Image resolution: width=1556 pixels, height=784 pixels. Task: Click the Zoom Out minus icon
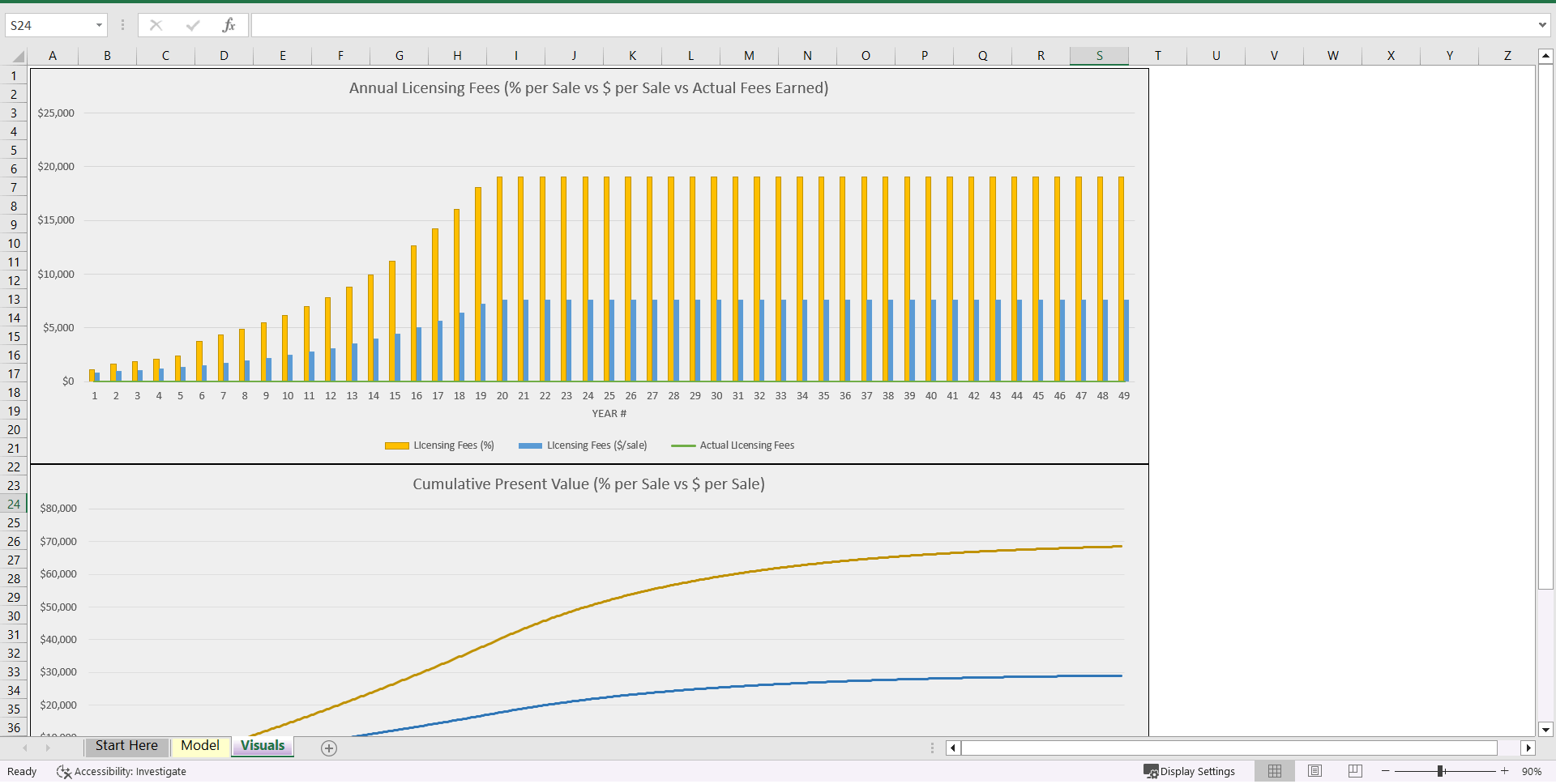tap(1385, 771)
